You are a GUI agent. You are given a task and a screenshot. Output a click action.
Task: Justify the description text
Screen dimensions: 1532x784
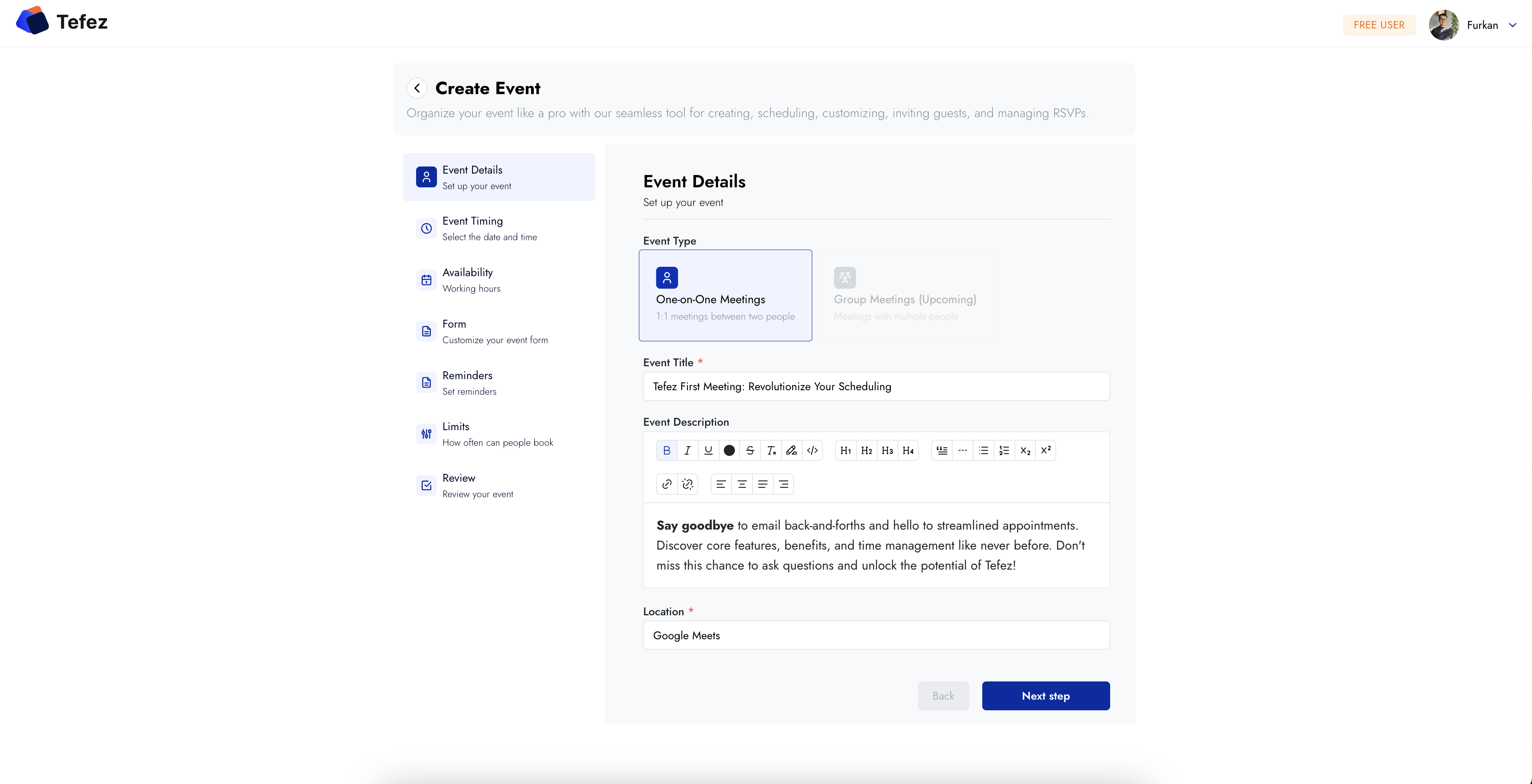click(x=762, y=484)
